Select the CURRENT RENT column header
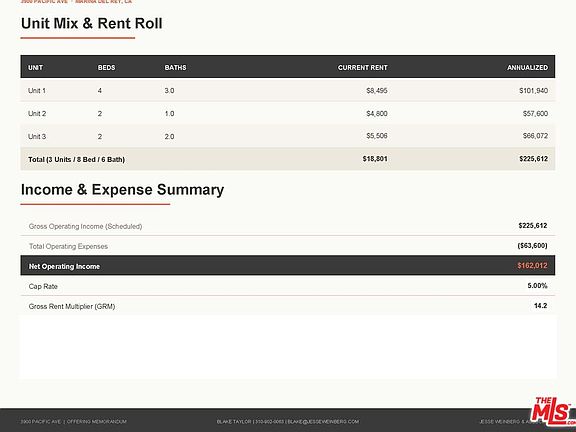Image resolution: width=576 pixels, height=432 pixels. click(362, 68)
